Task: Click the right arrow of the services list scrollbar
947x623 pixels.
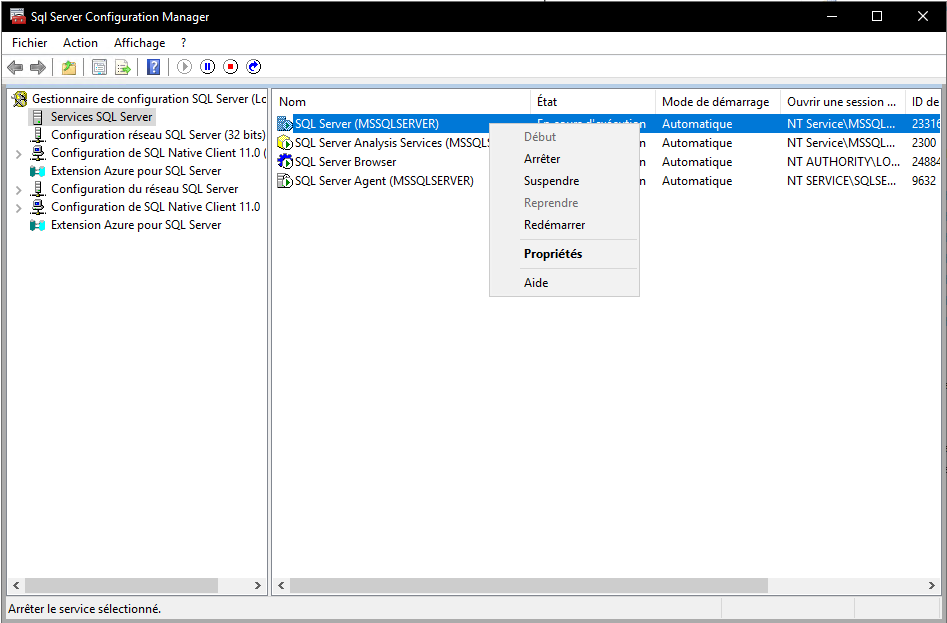Action: coord(932,586)
